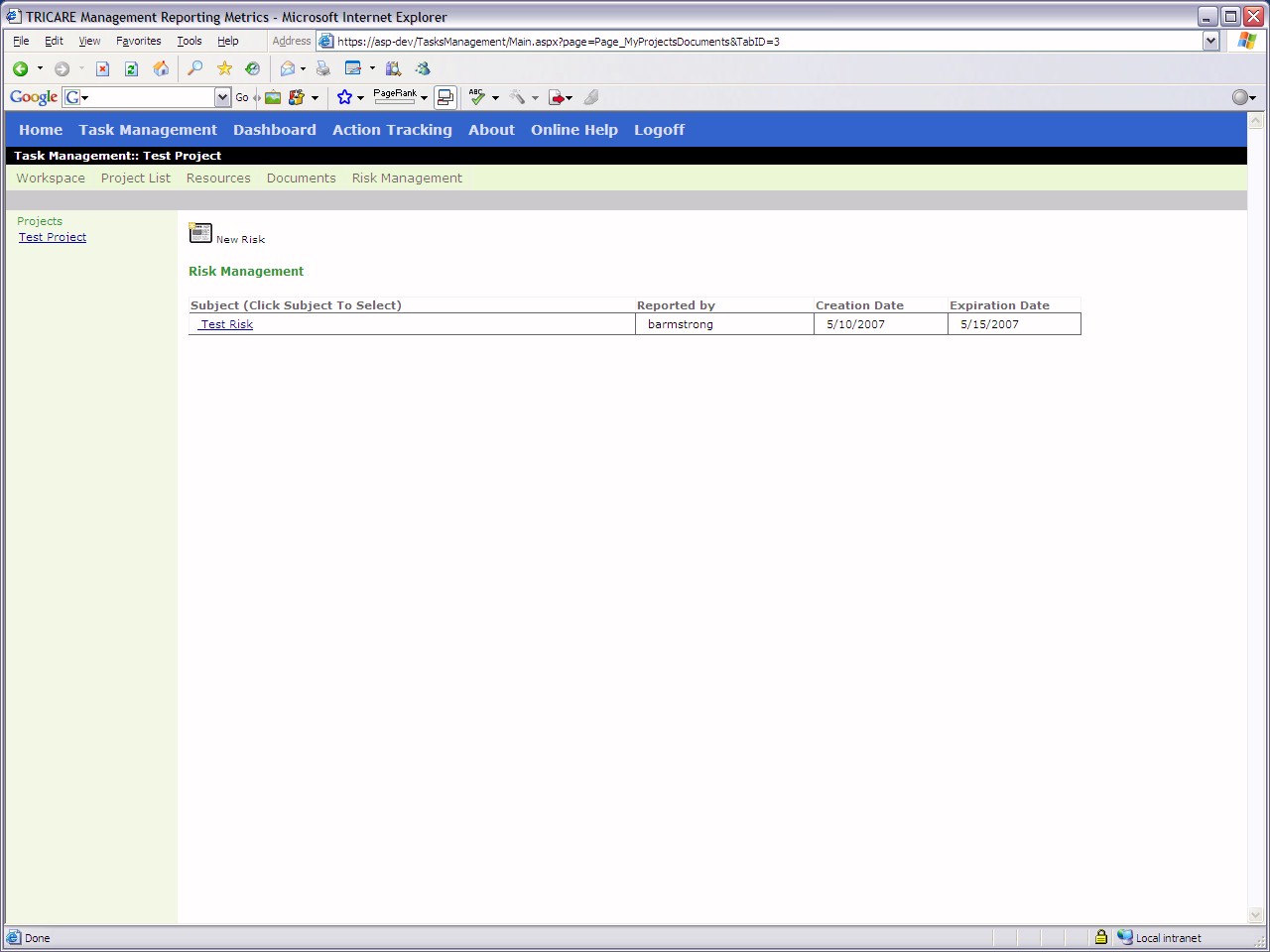Click the page's vertical scrollbar down arrow

click(1255, 915)
